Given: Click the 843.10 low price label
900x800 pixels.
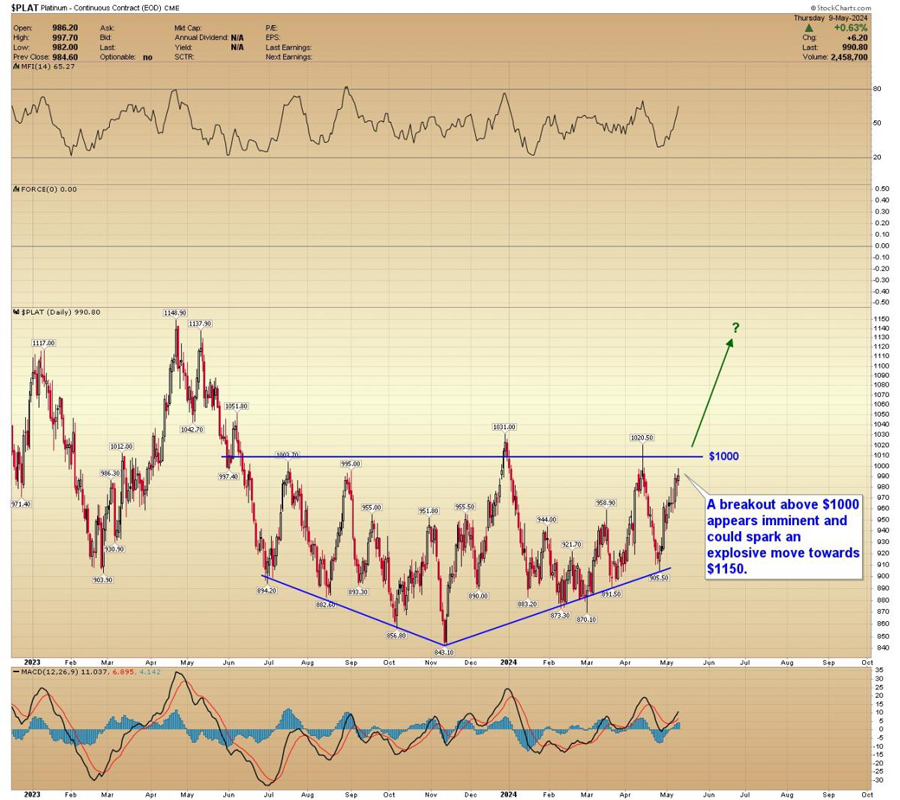Looking at the screenshot, I should (442, 651).
